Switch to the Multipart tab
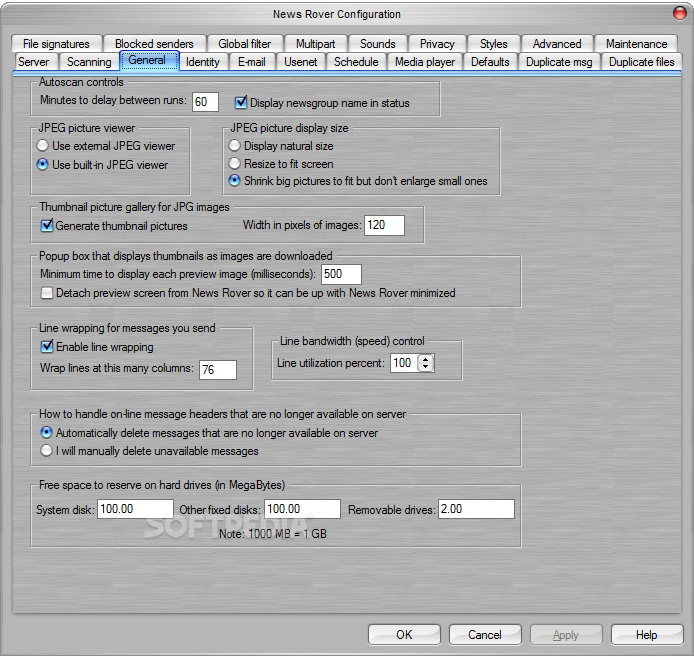Image resolution: width=694 pixels, height=656 pixels. click(316, 44)
